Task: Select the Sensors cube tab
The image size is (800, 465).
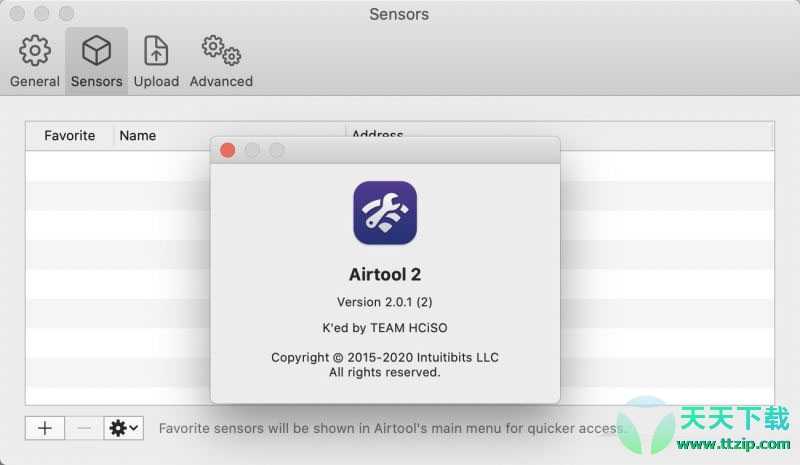Action: tap(96, 61)
